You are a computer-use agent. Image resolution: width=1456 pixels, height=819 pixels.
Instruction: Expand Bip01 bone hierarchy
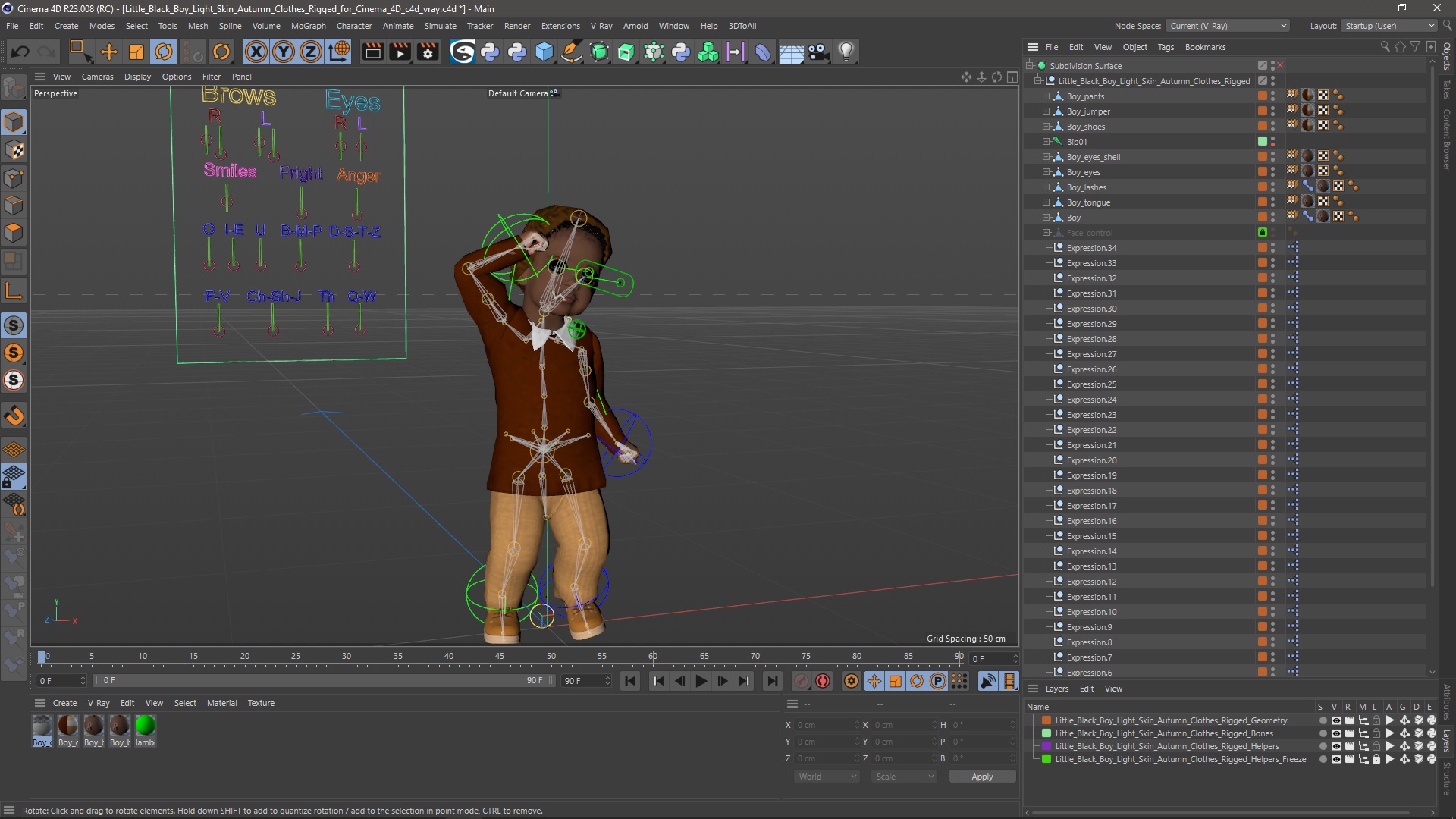click(1046, 142)
